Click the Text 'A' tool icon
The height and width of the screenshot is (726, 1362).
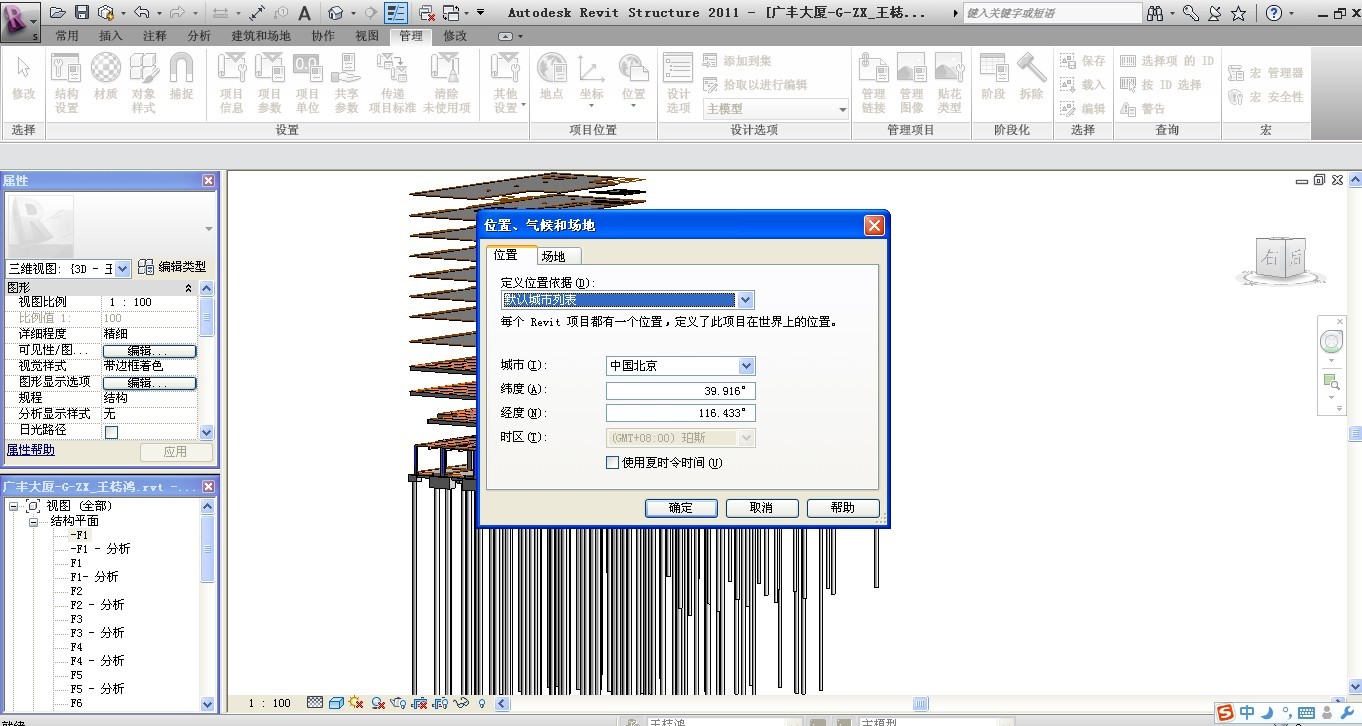tap(305, 13)
